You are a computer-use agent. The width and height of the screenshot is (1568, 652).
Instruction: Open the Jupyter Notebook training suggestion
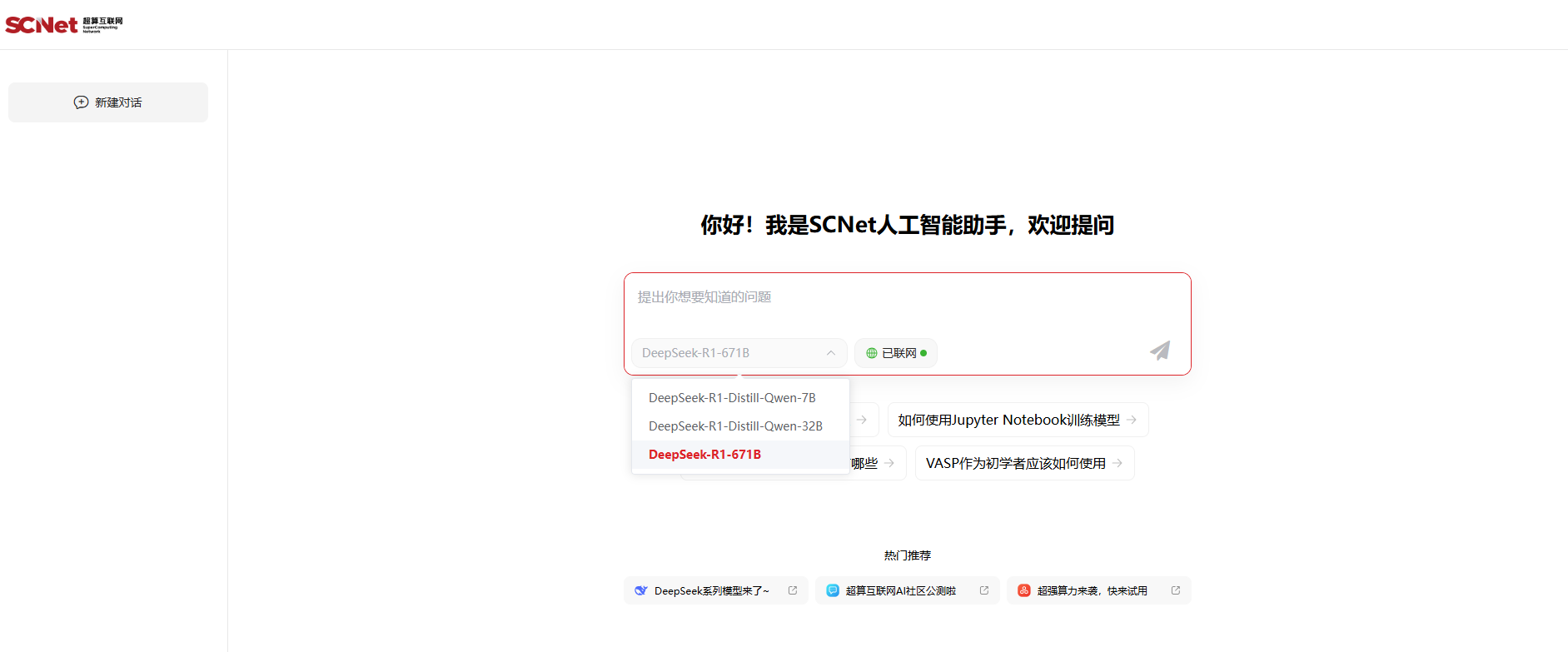1018,420
